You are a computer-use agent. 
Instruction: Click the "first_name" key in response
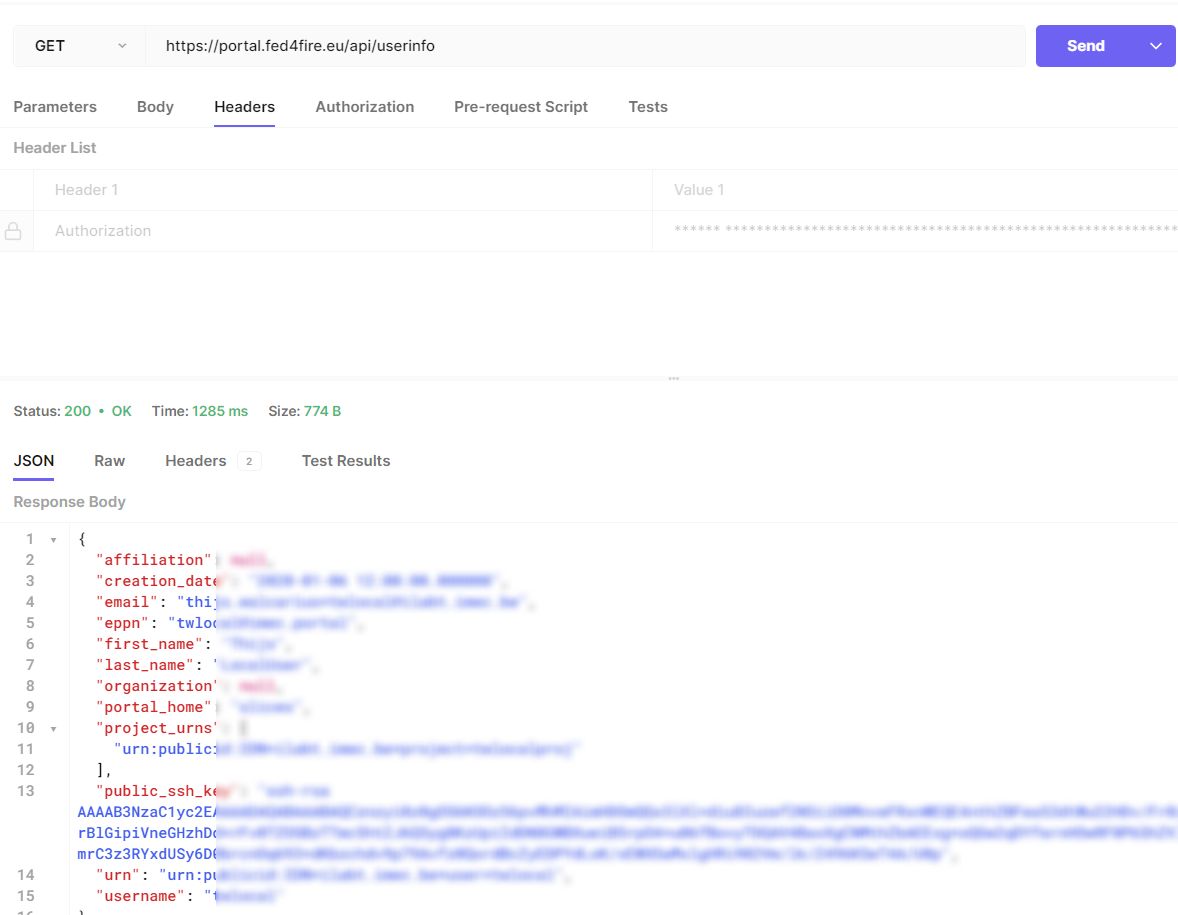tap(149, 644)
